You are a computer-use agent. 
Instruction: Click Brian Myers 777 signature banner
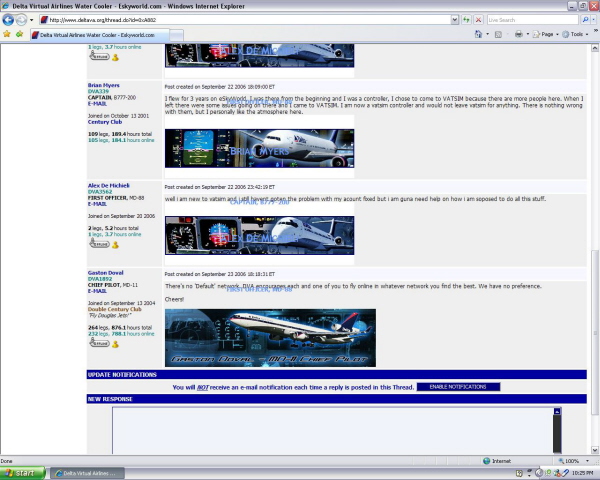point(259,149)
